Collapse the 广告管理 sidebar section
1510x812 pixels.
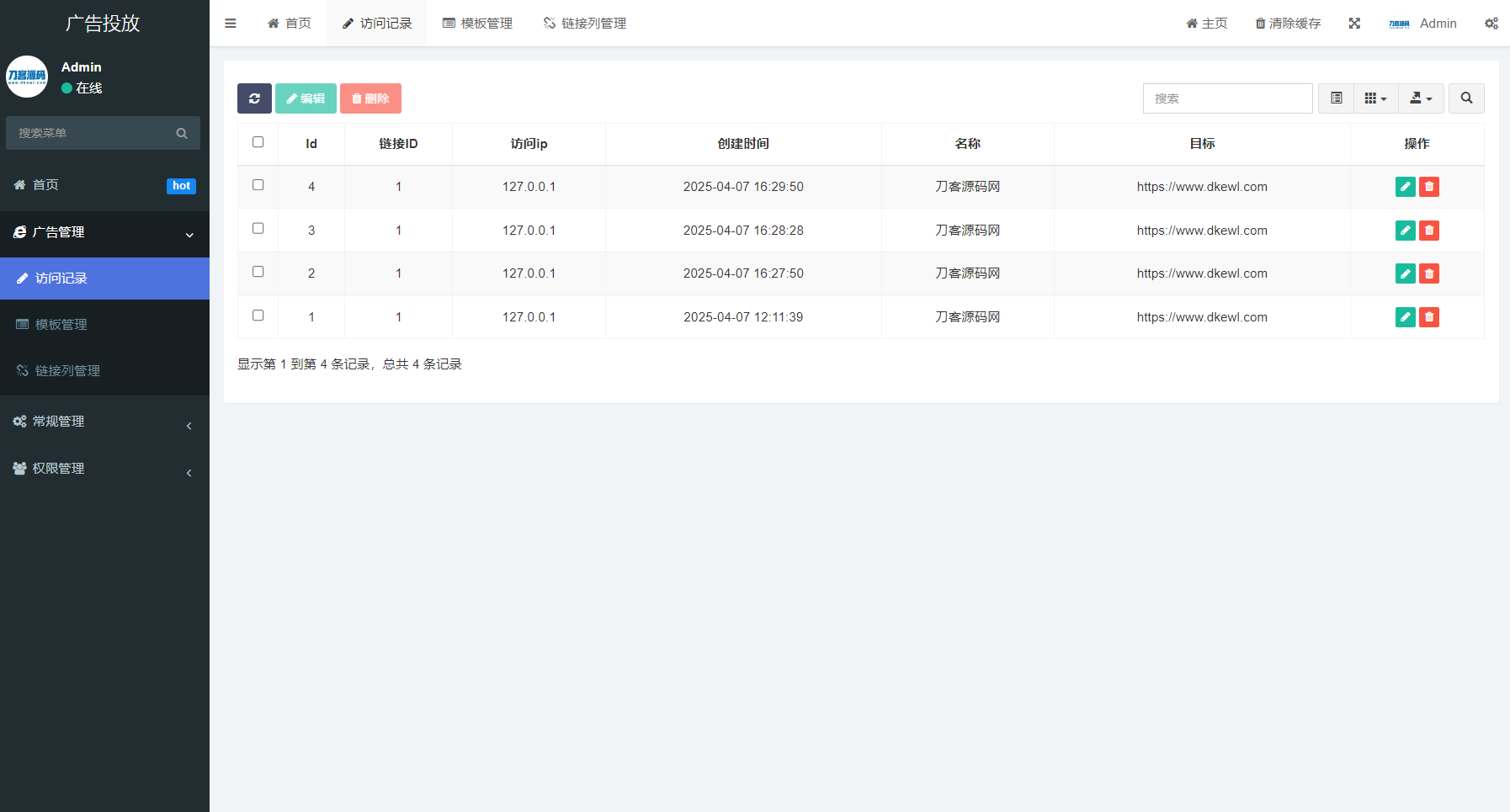click(x=104, y=233)
